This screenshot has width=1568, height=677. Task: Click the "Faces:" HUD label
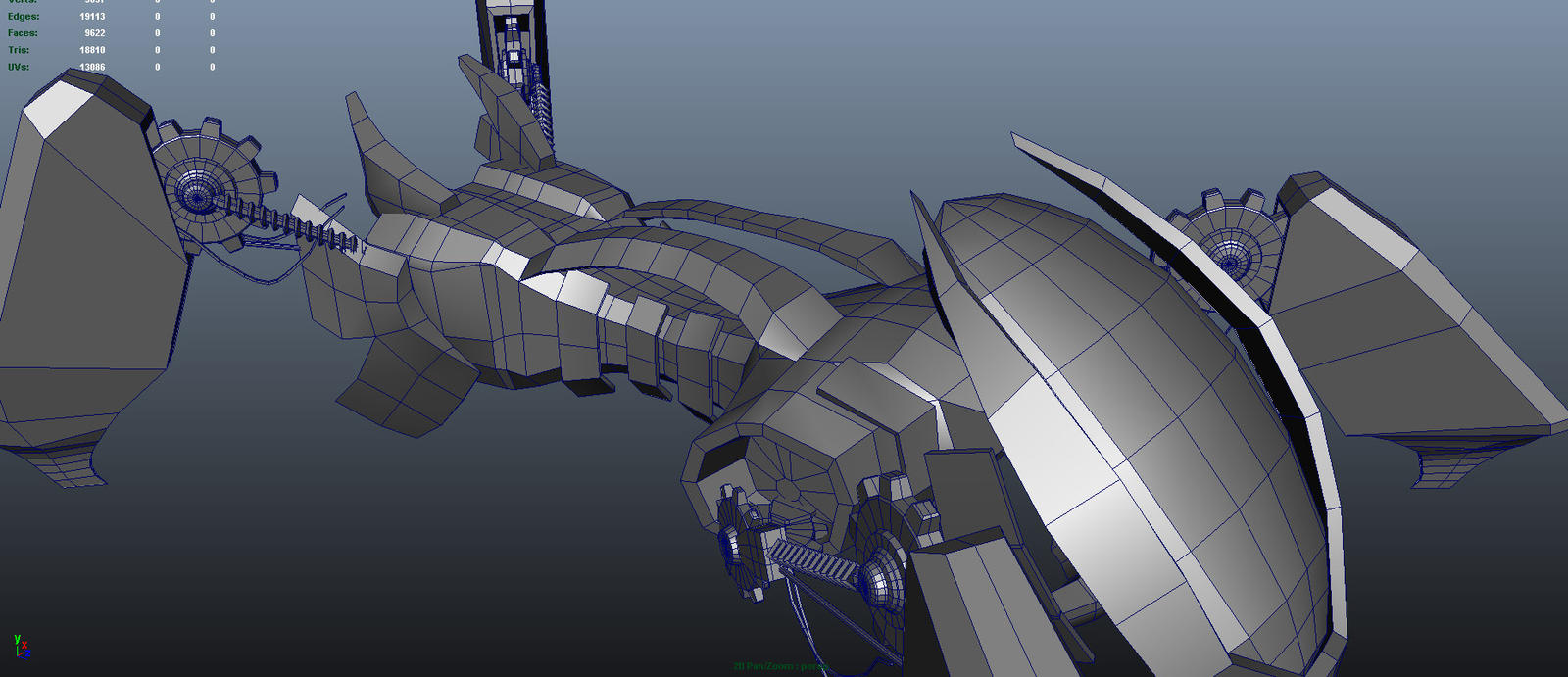23,33
